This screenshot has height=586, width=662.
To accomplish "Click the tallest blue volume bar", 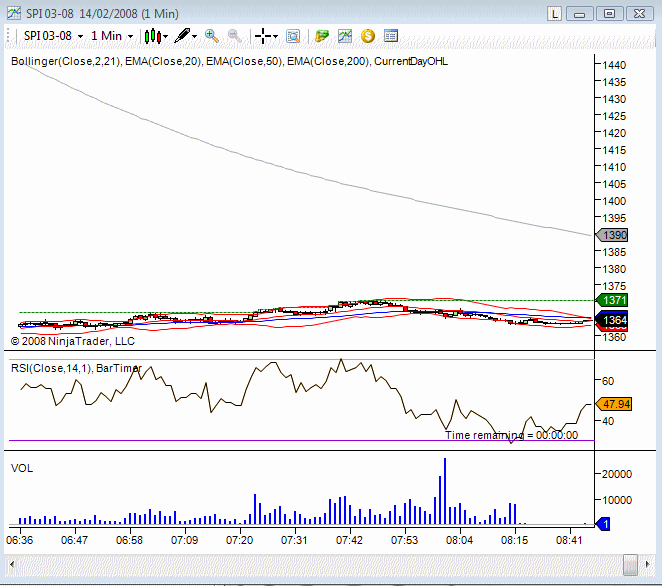I will pos(445,491).
